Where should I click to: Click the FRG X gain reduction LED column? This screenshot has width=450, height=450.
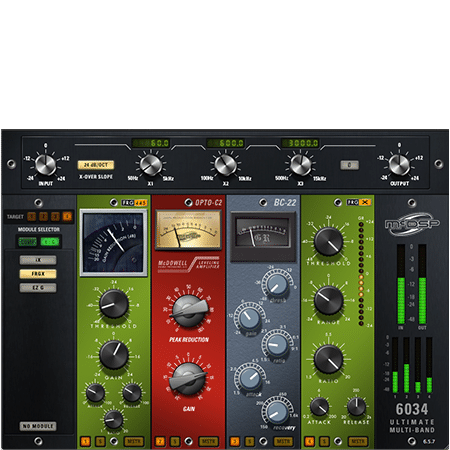pos(361,273)
